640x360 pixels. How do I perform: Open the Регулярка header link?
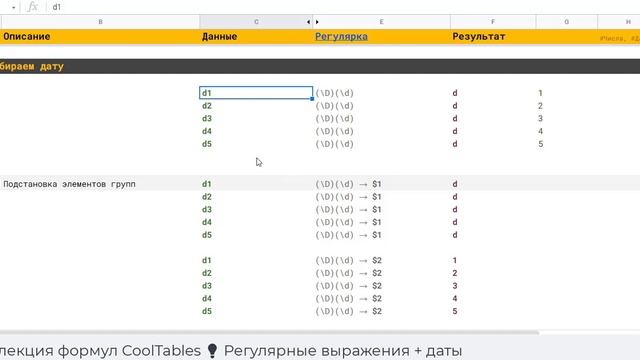341,36
